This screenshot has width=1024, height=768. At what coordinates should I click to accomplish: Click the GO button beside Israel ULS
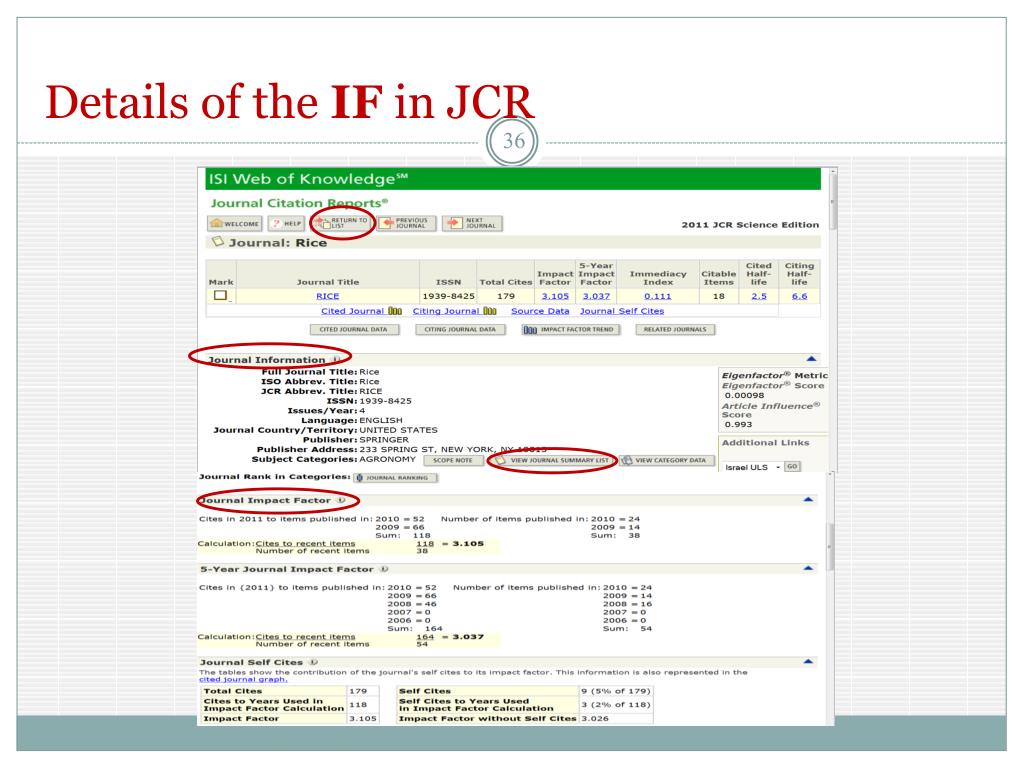792,467
